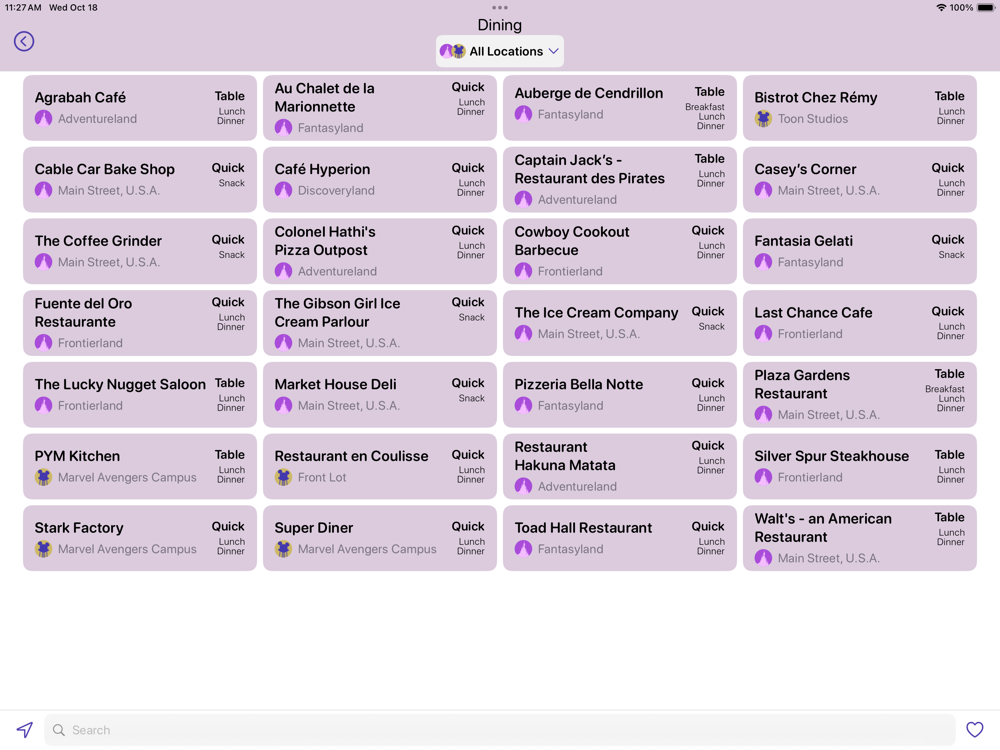Select Fantasia Gelati
This screenshot has width=1000, height=750.
860,251
